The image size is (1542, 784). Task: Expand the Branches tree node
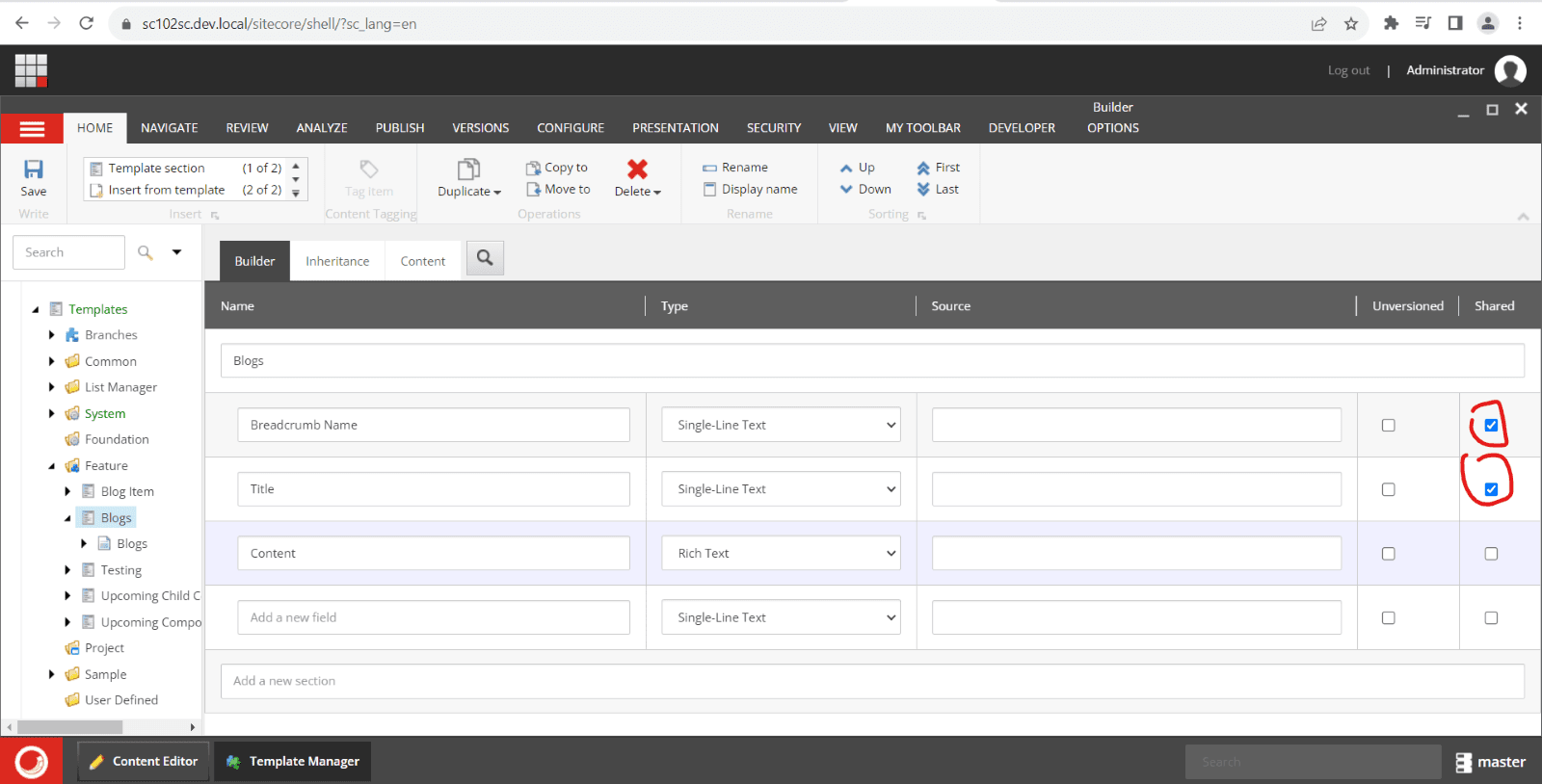[x=52, y=335]
